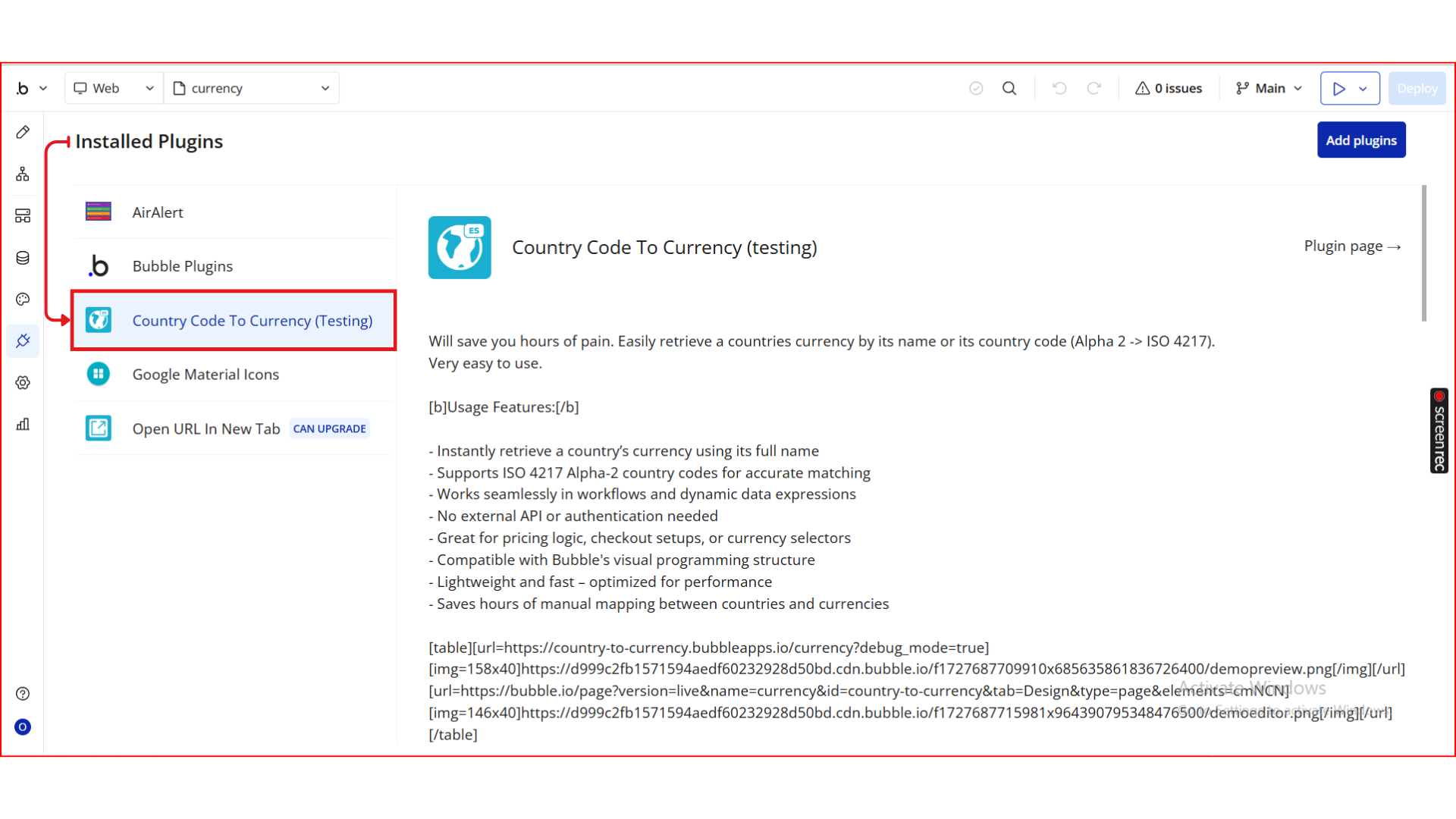Click the search magnifier icon
This screenshot has width=1456, height=819.
coord(1009,89)
